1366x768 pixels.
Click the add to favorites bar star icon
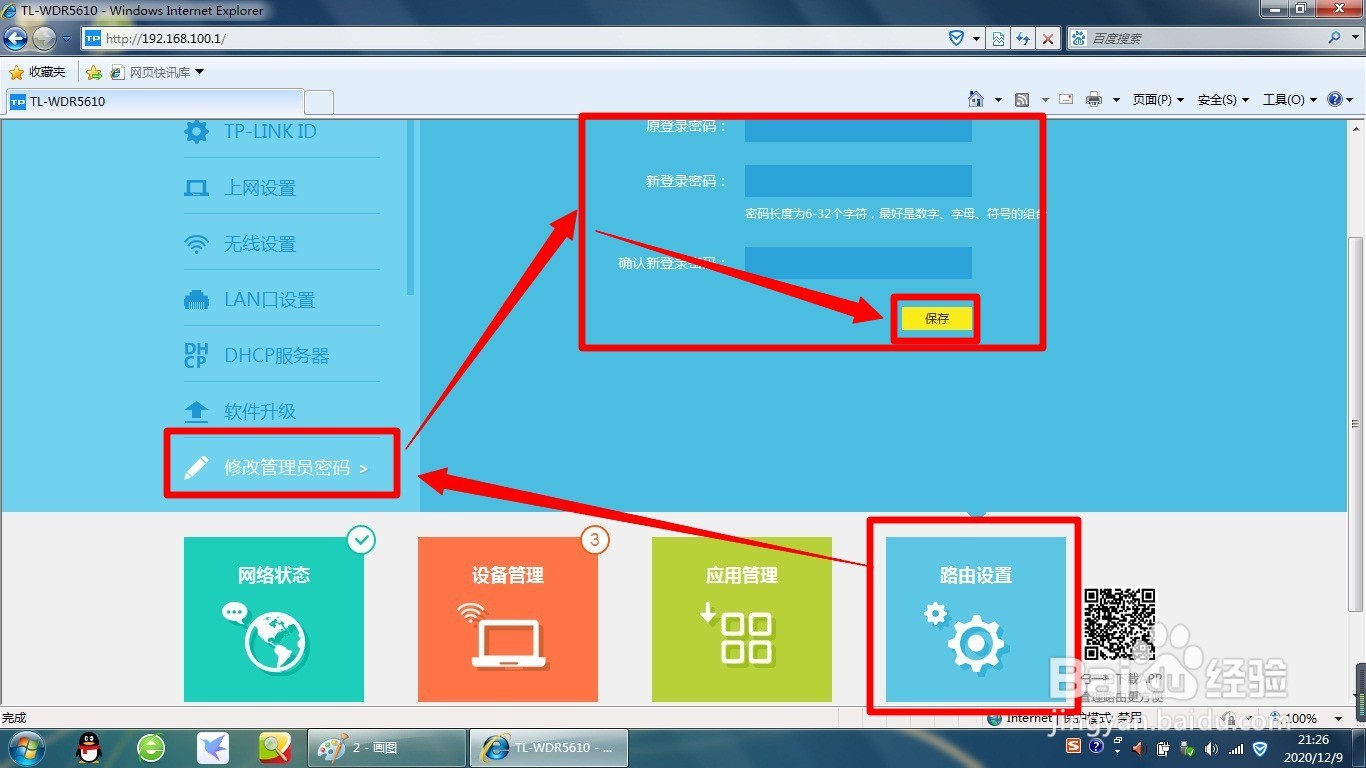pyautogui.click(x=93, y=72)
